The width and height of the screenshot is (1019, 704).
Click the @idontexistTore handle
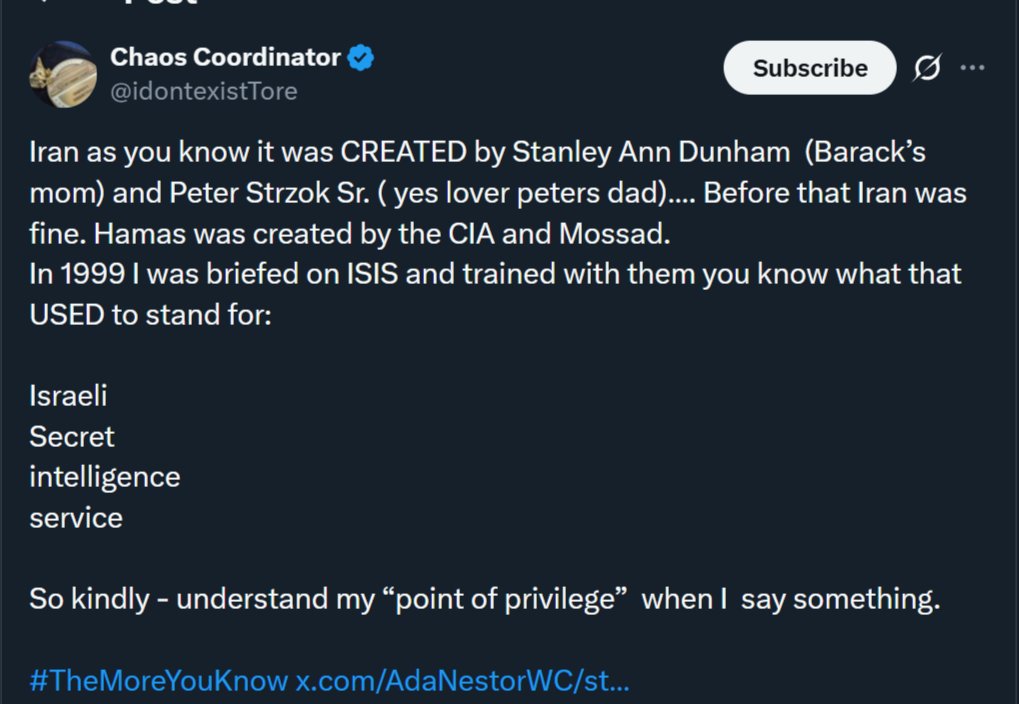click(x=203, y=91)
